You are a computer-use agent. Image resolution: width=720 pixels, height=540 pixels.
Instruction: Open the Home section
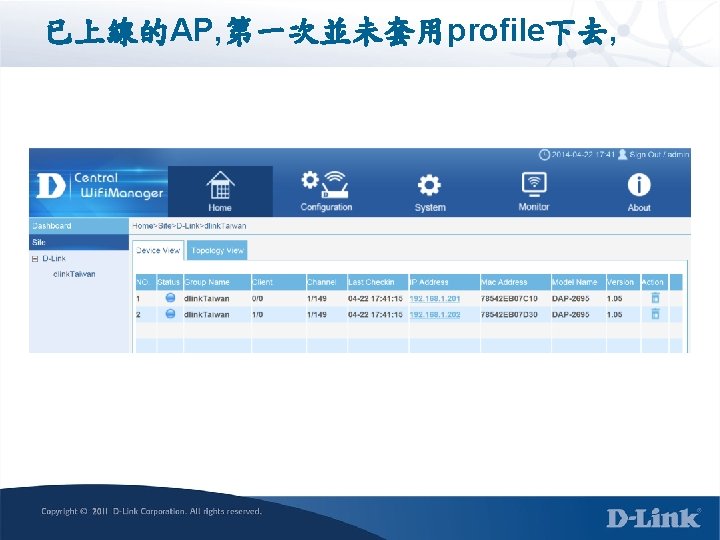[x=220, y=191]
